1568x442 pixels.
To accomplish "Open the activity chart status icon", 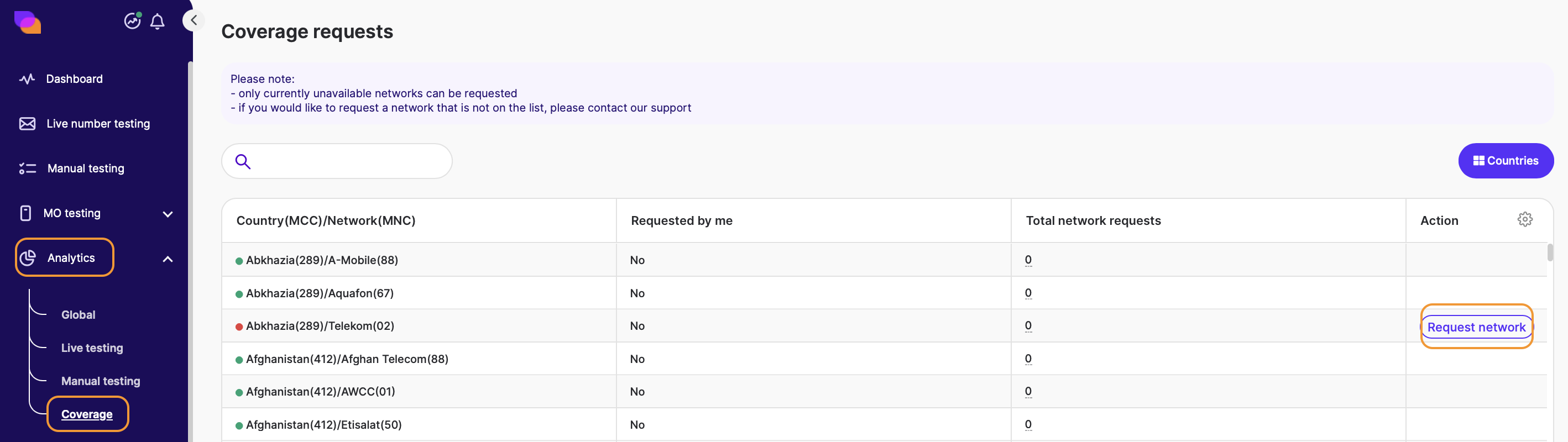I will (x=133, y=20).
